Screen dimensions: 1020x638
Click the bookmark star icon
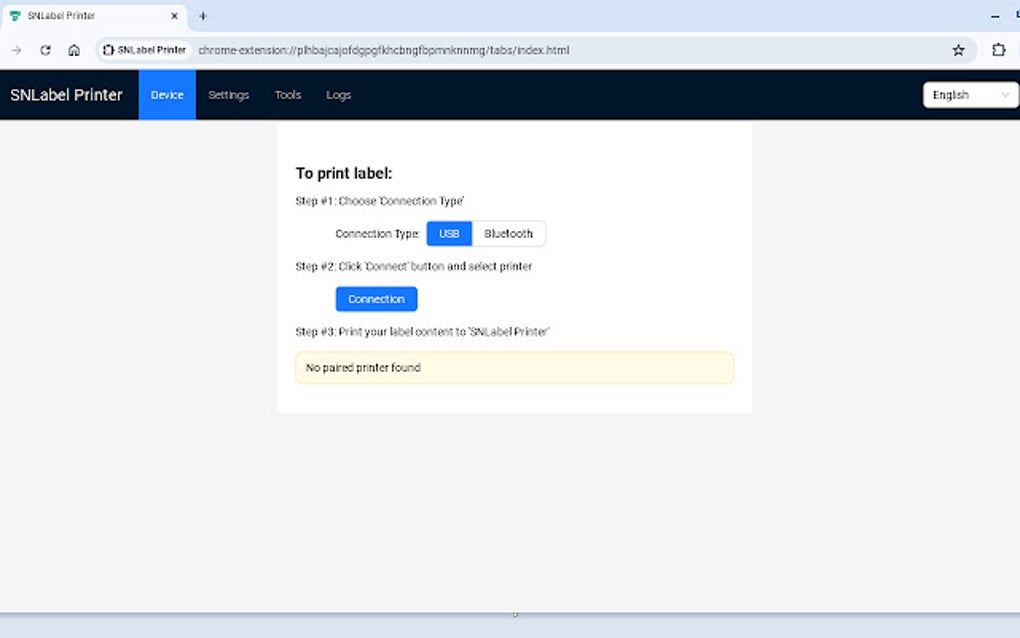click(957, 49)
